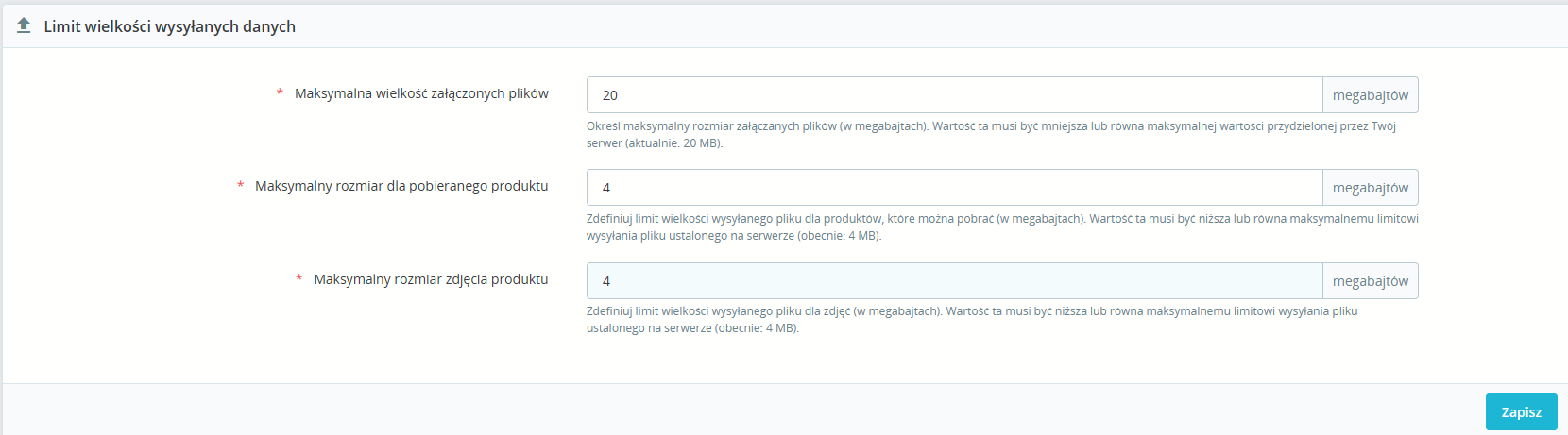Click the red asterisk beside 'Maksymalny rozmiar zdjęcia produktu'
Image resolution: width=1568 pixels, height=435 pixels.
[299, 279]
